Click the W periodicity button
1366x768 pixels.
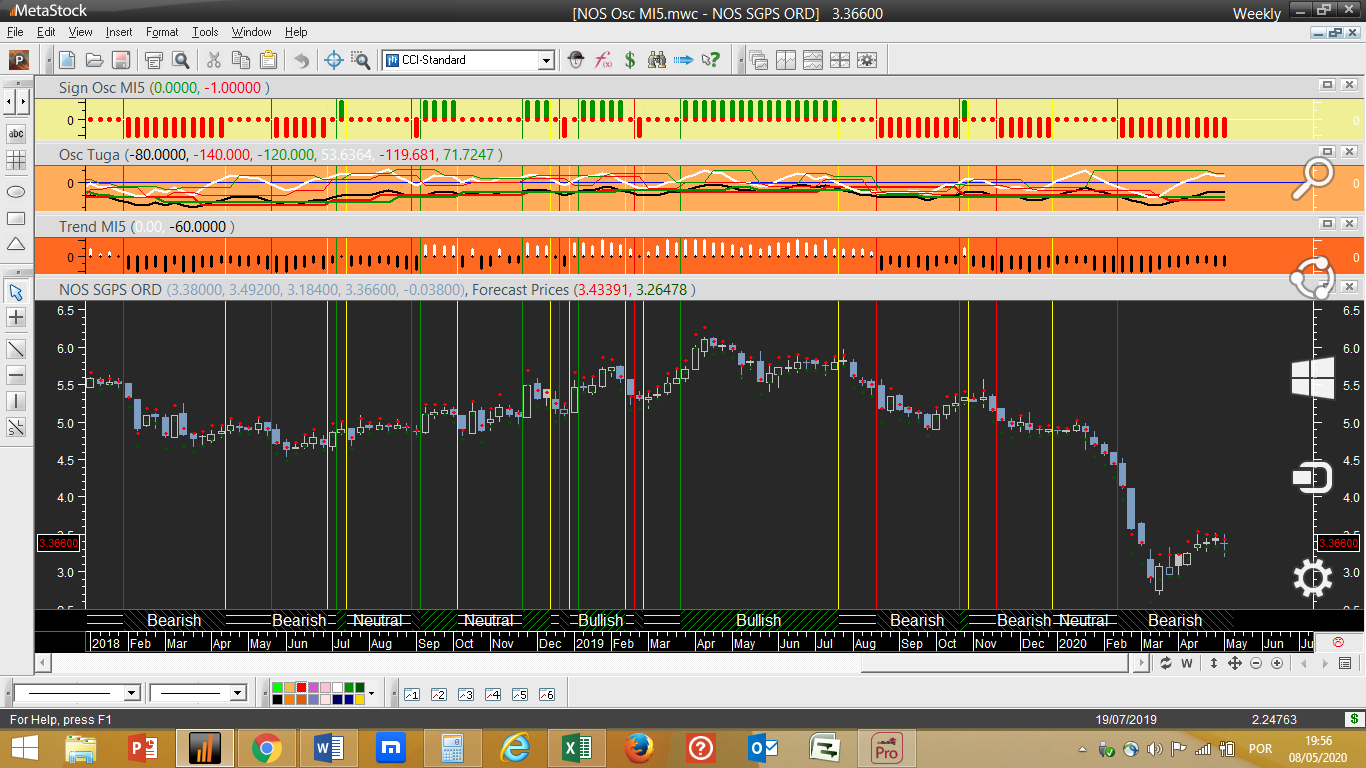[1187, 663]
